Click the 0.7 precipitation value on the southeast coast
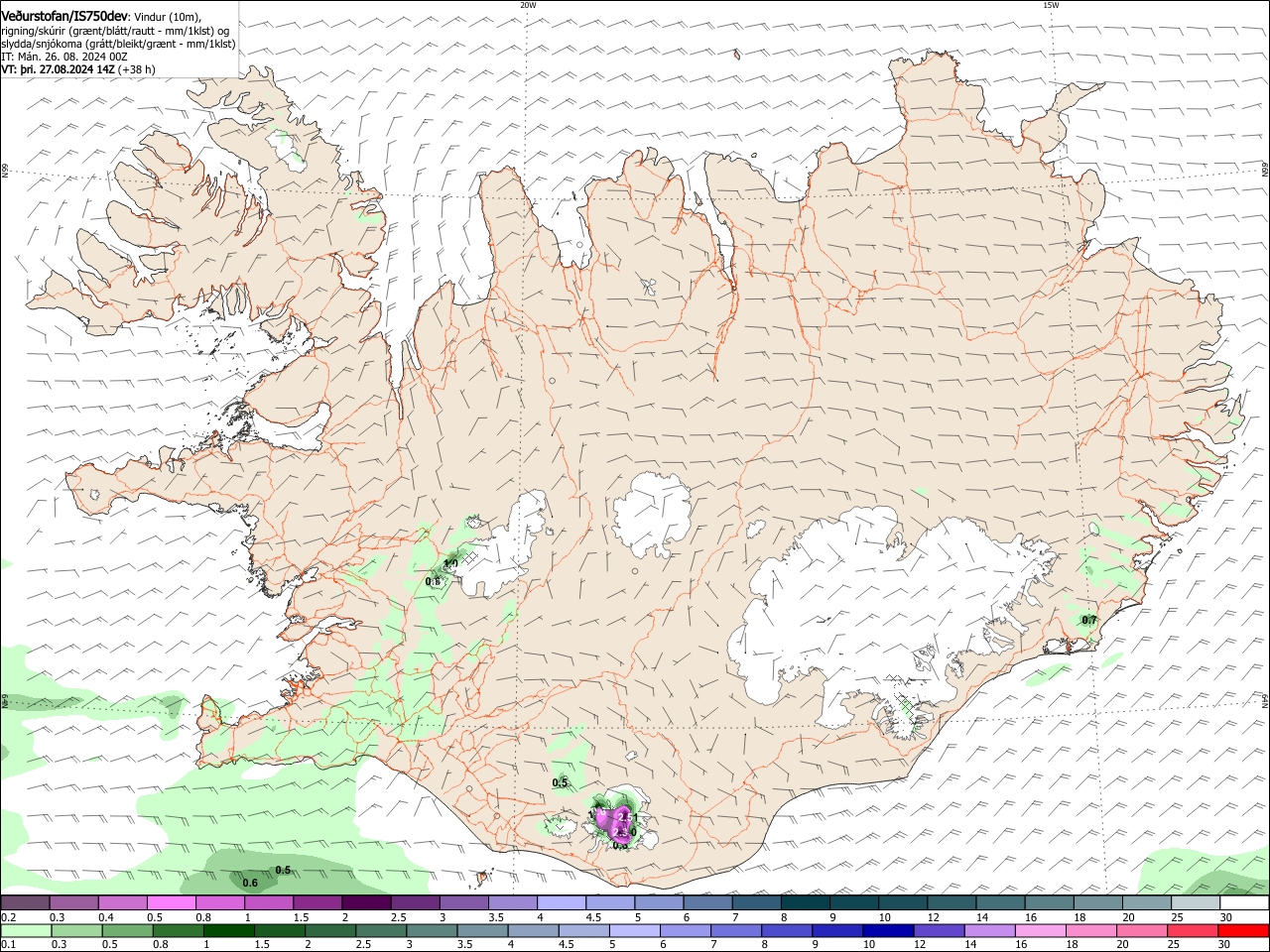The width and height of the screenshot is (1270, 952). [x=1089, y=620]
